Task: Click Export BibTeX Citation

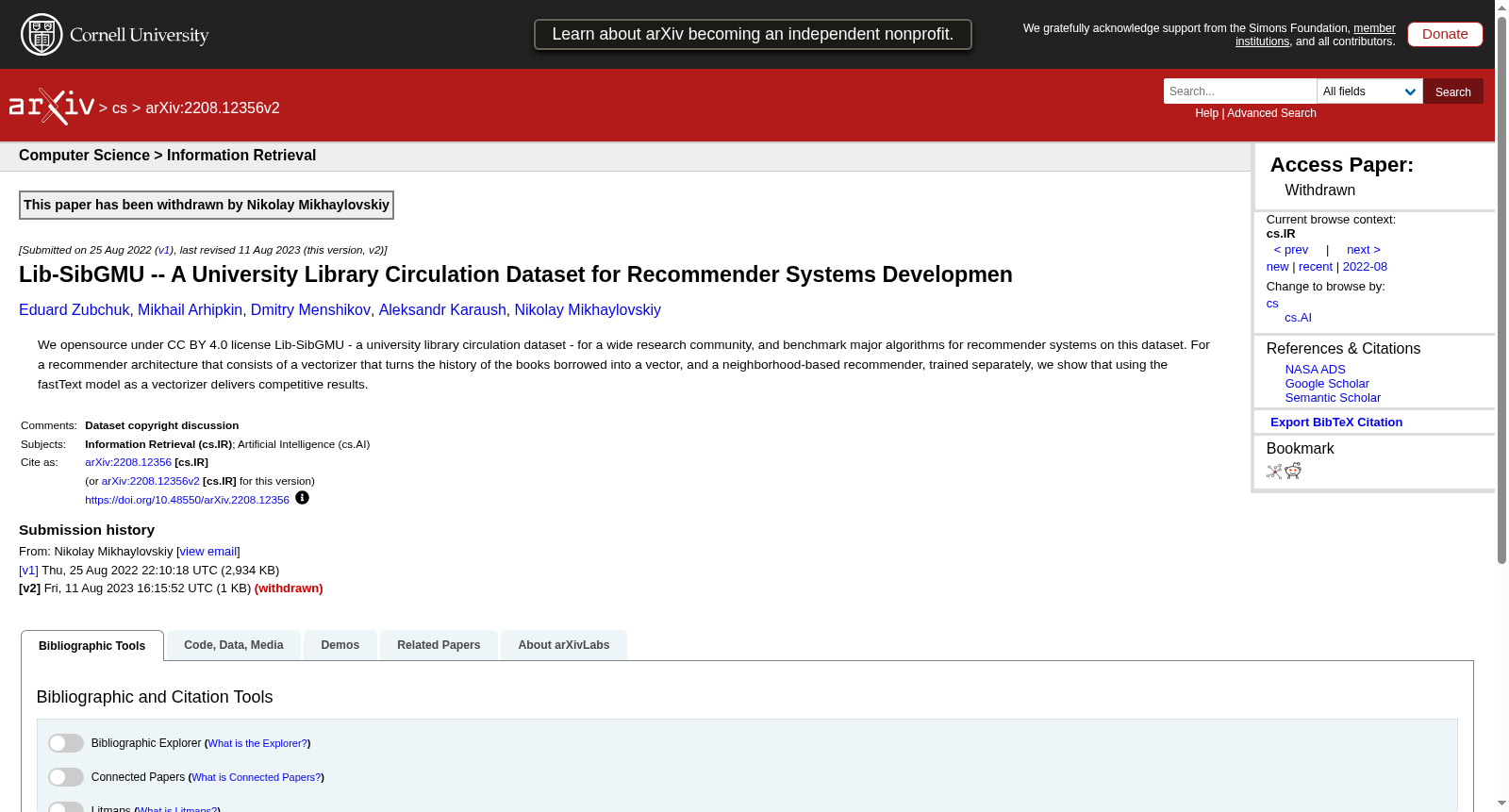Action: click(1336, 423)
